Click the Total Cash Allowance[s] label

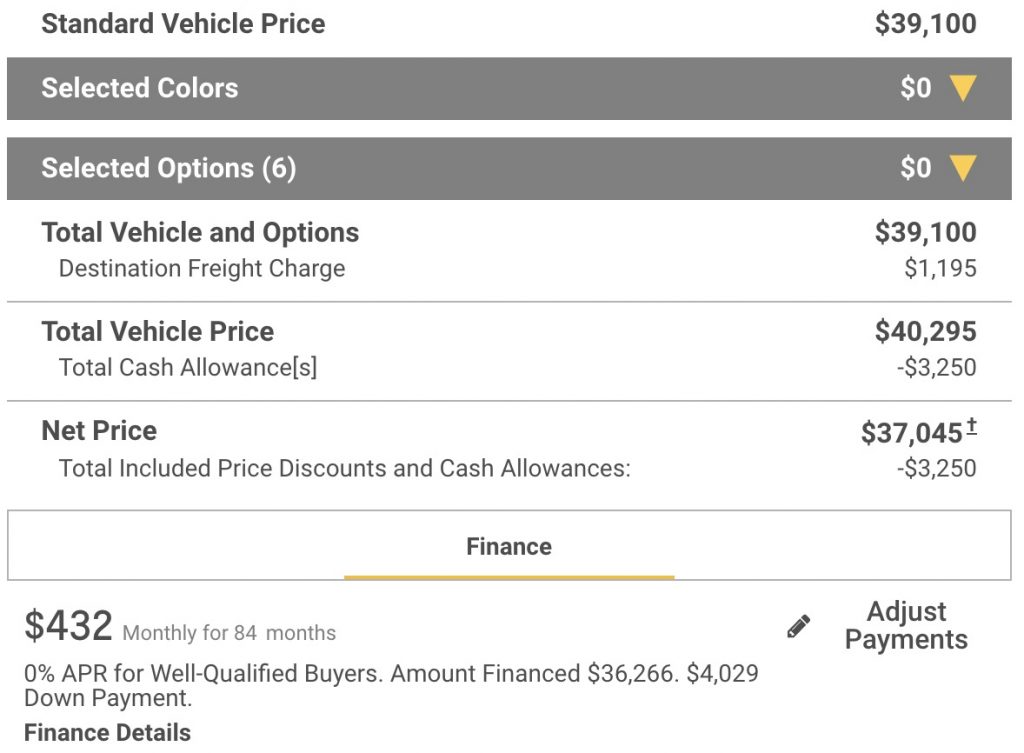188,368
